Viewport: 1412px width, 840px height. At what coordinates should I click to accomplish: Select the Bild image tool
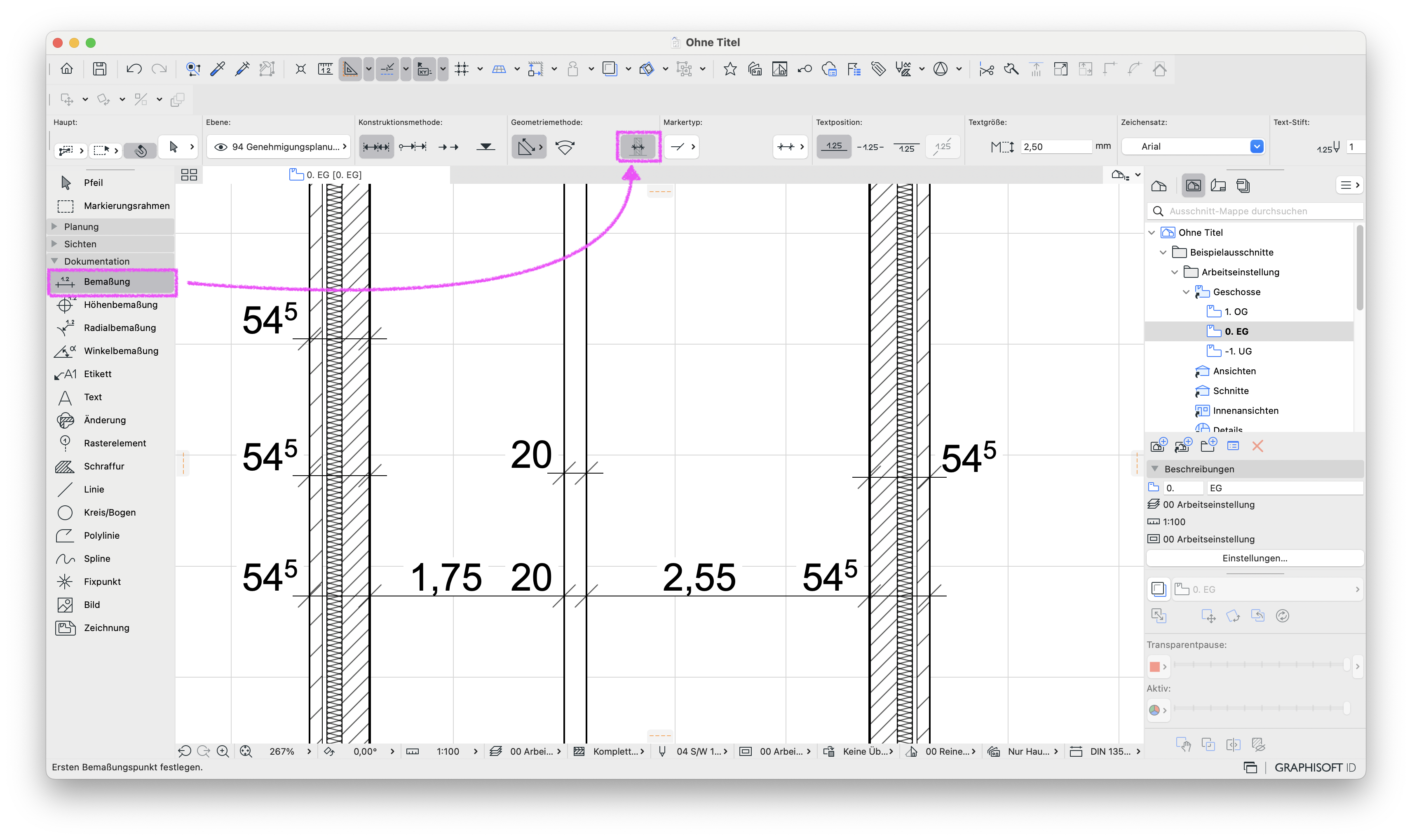click(111, 605)
